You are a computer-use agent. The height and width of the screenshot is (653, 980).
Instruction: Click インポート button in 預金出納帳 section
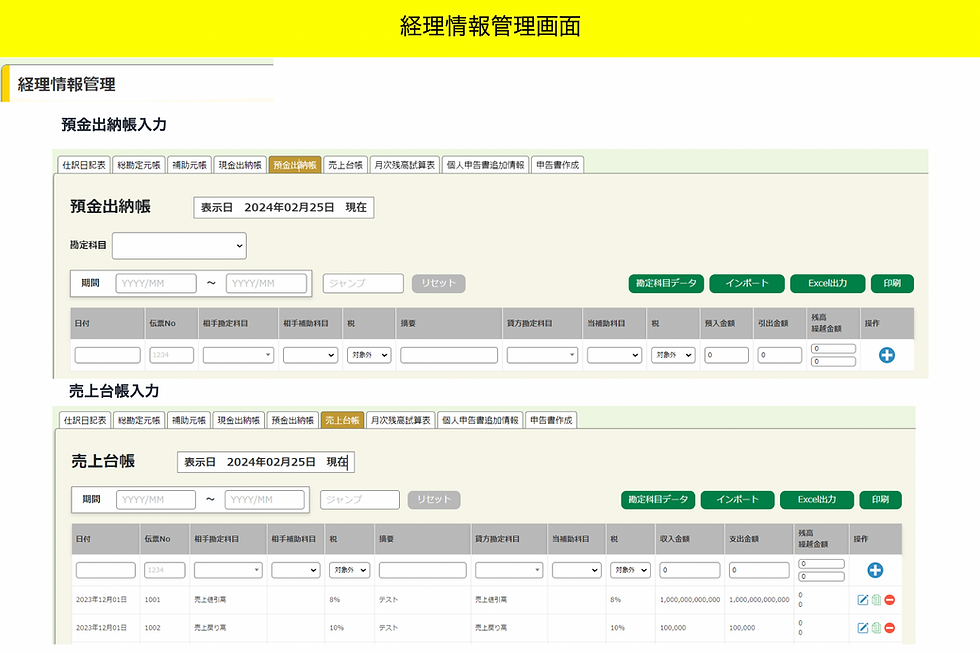[x=747, y=284]
